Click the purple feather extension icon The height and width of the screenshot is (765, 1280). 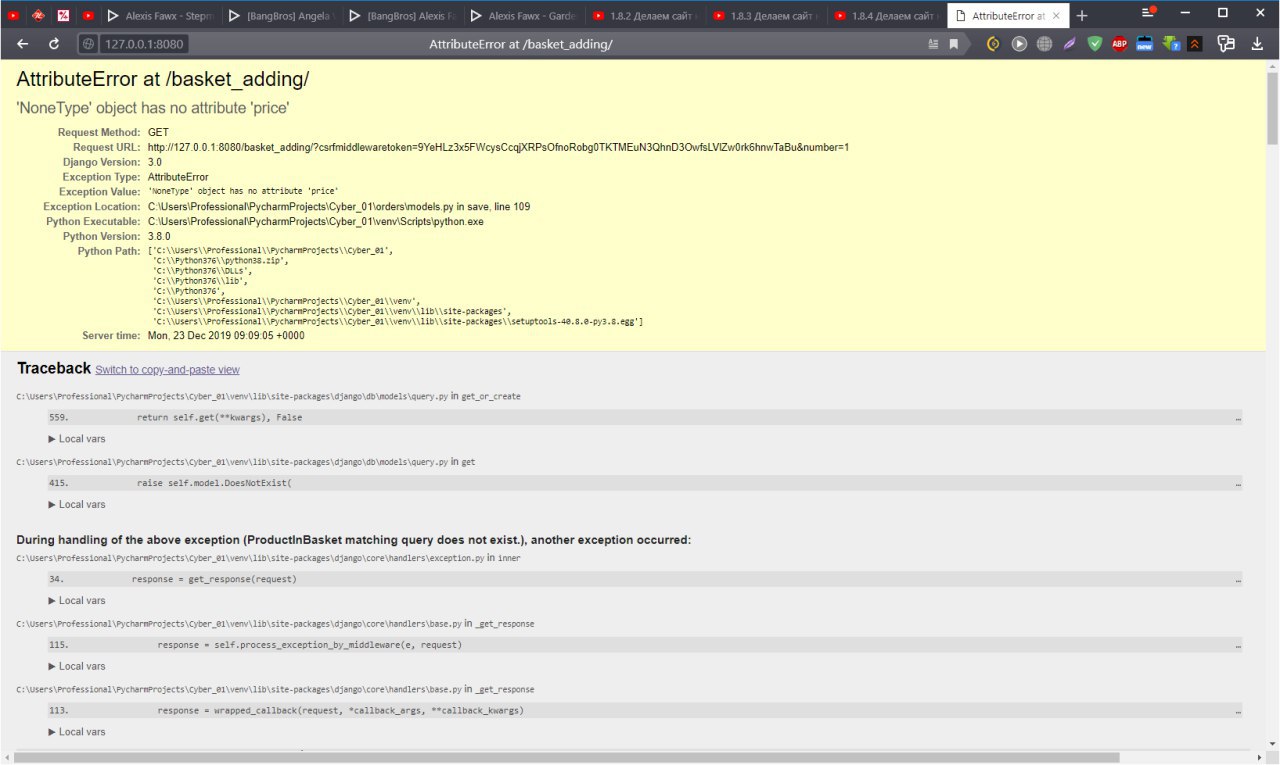coord(1069,44)
